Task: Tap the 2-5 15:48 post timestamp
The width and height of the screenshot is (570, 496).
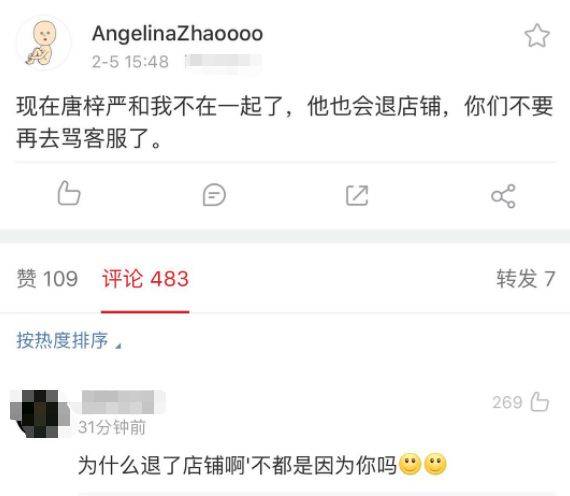Action: (x=130, y=61)
